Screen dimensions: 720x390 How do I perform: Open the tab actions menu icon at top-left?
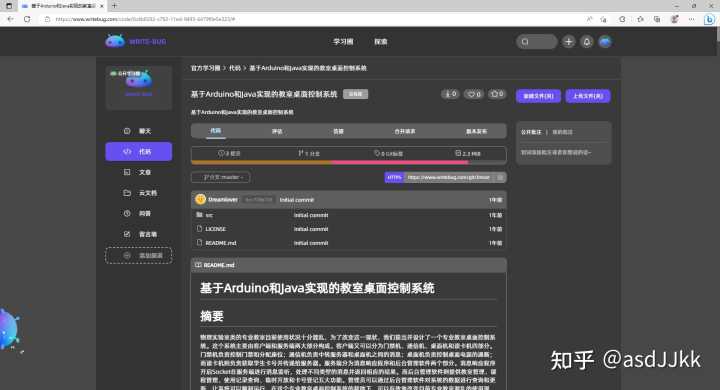click(9, 6)
